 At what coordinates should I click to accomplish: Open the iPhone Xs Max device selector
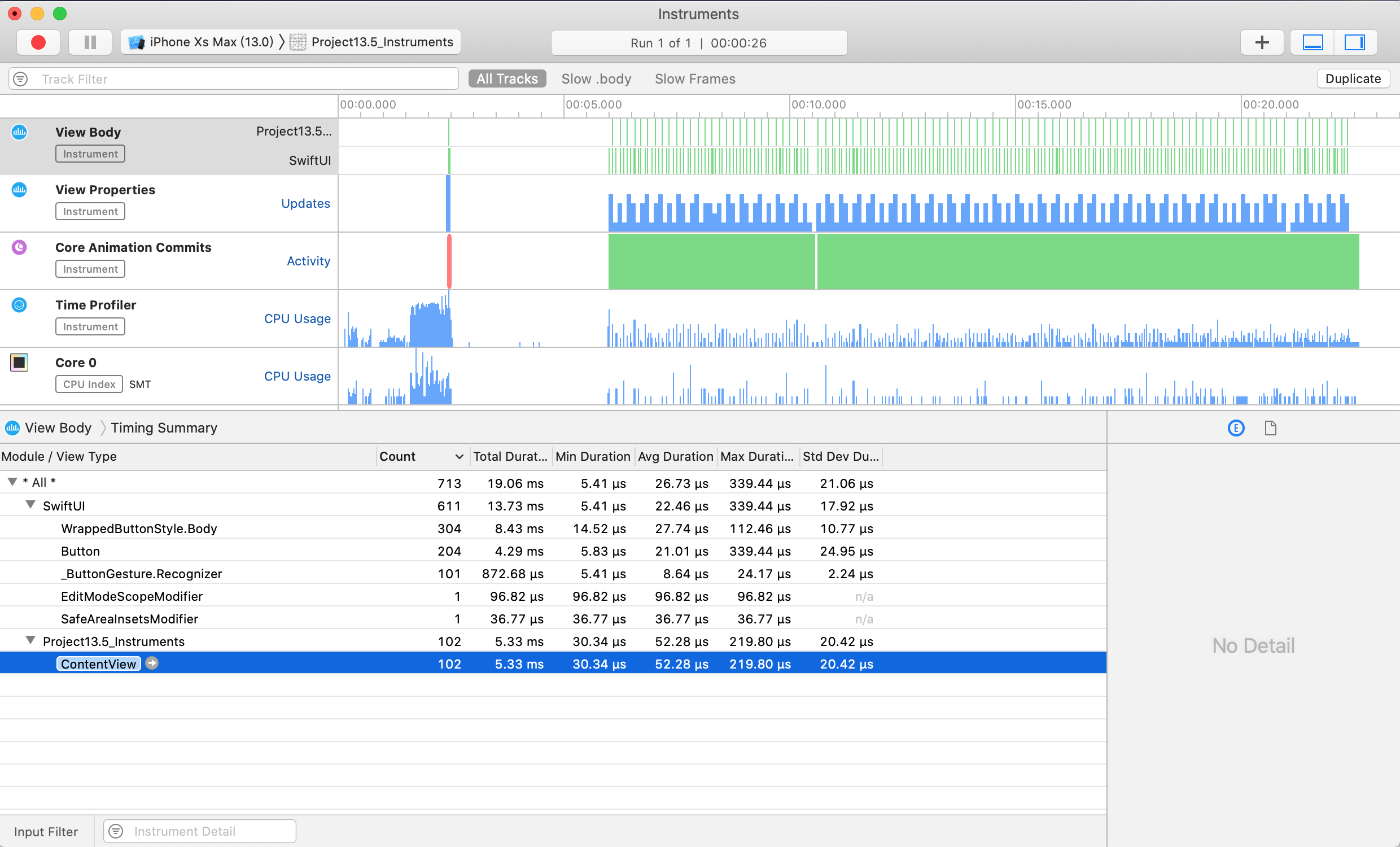coord(200,42)
